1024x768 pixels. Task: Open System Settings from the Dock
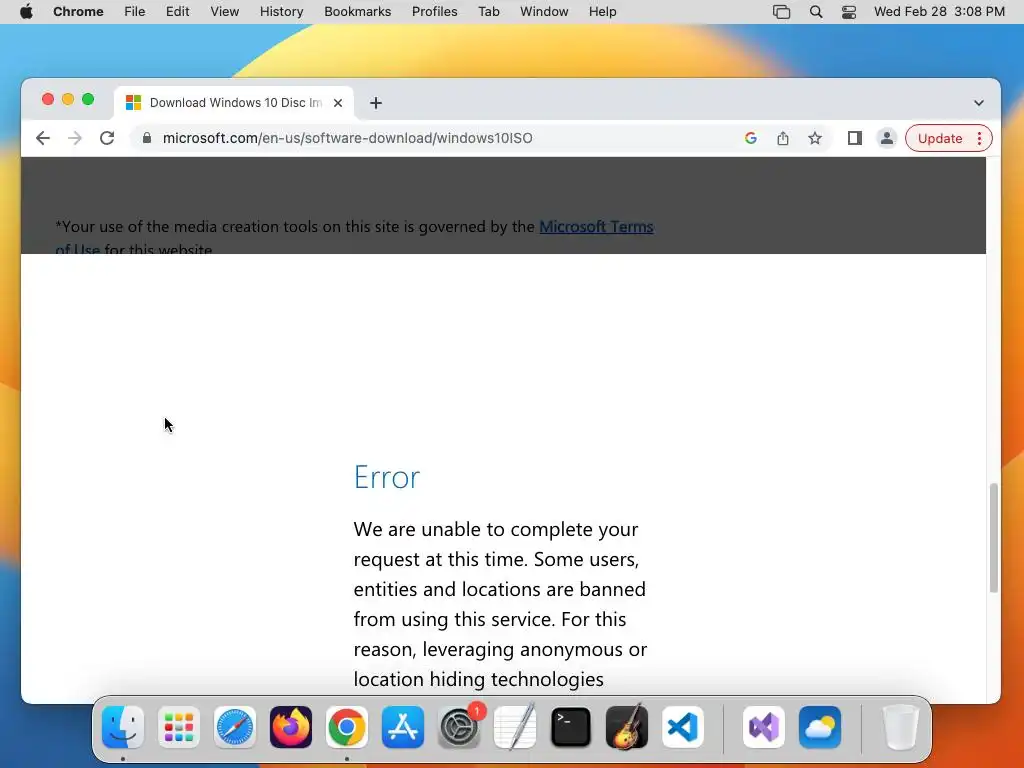(x=459, y=727)
